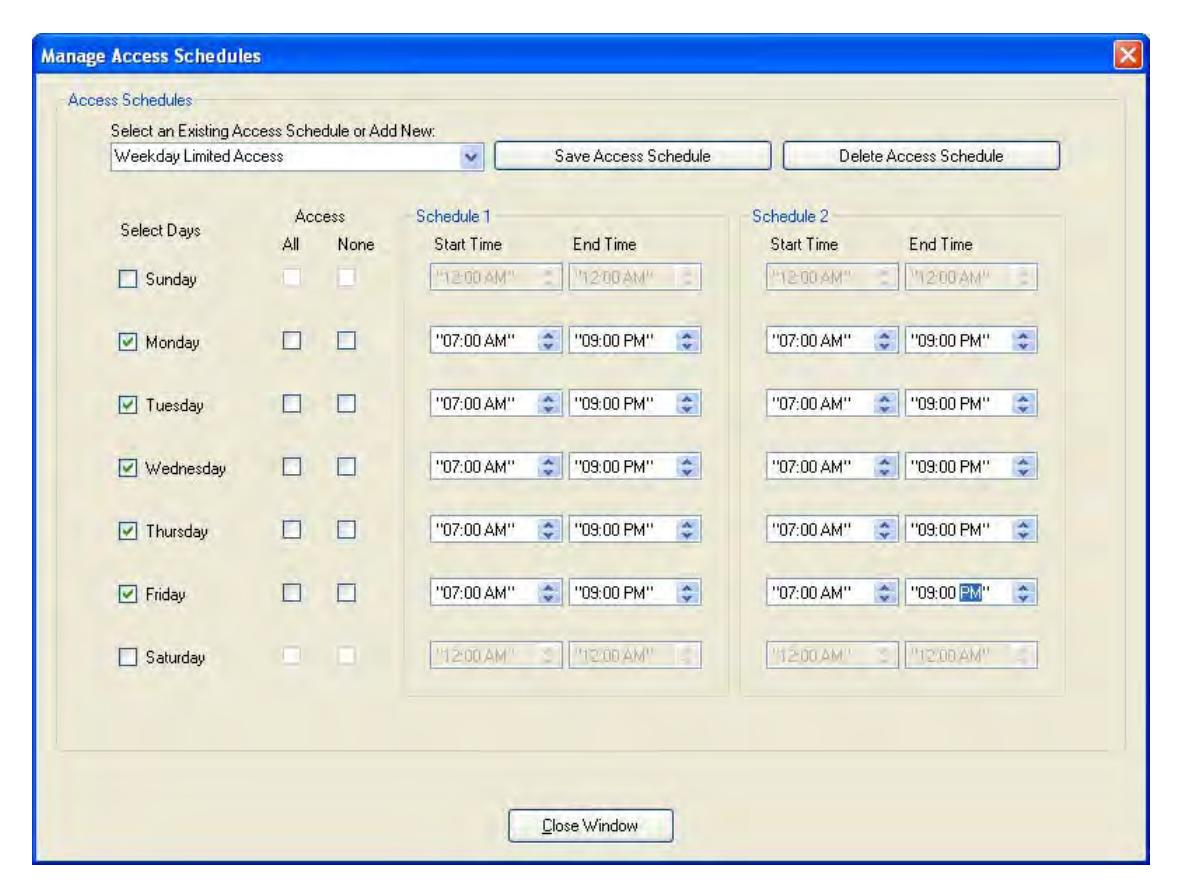Click Friday Schedule 1 End Time spinner
1178x893 pixels.
(x=687, y=593)
